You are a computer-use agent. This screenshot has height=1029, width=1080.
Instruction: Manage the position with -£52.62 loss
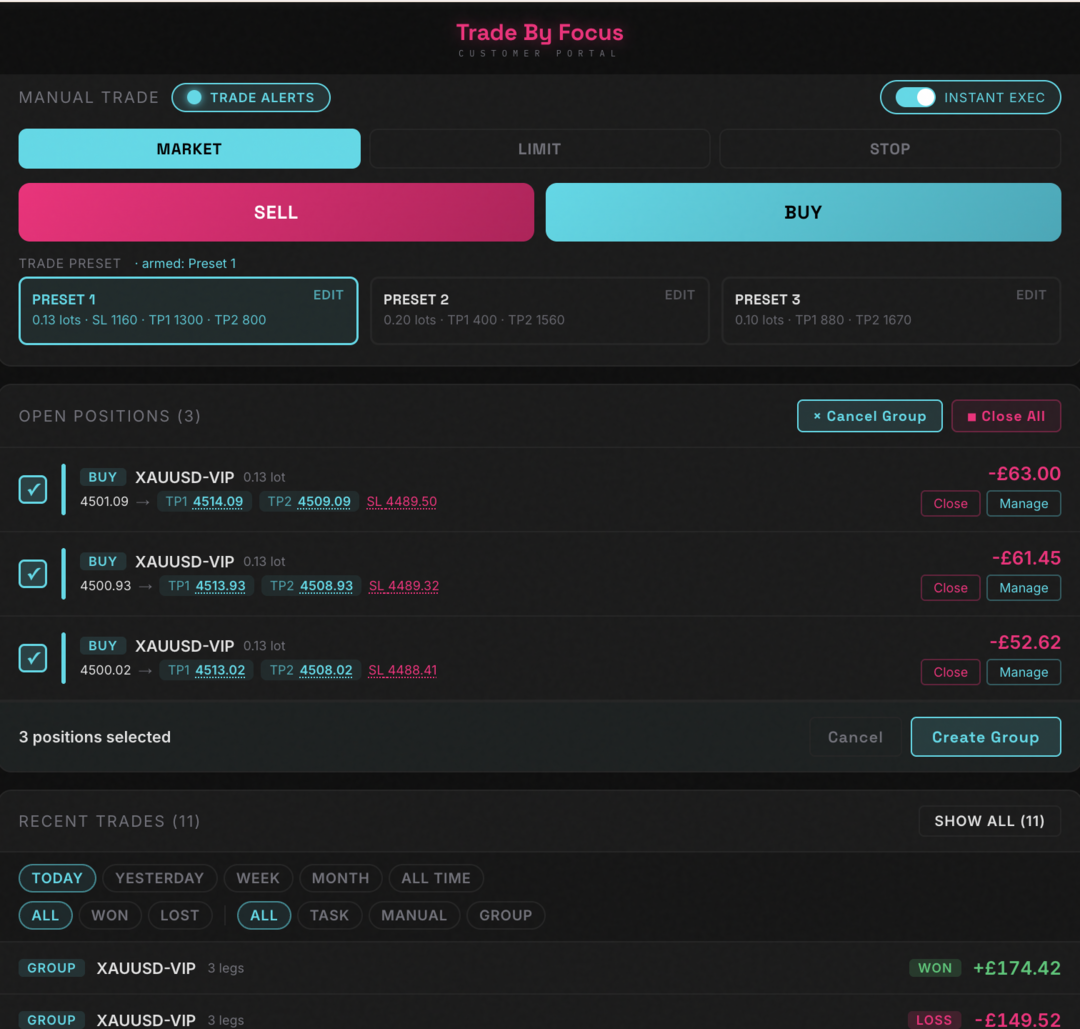pos(1024,672)
